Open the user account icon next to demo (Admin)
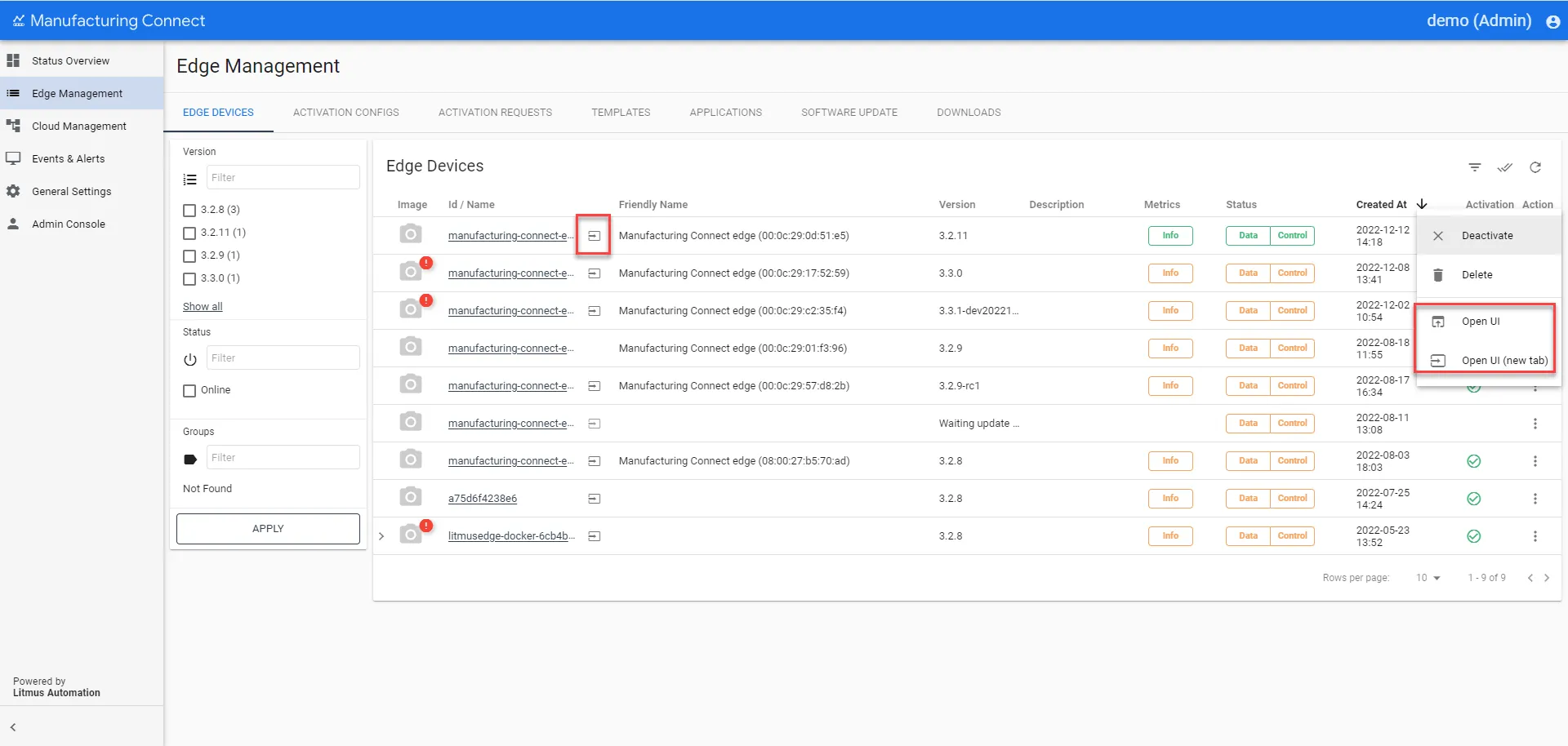Image resolution: width=1568 pixels, height=746 pixels. click(1552, 21)
